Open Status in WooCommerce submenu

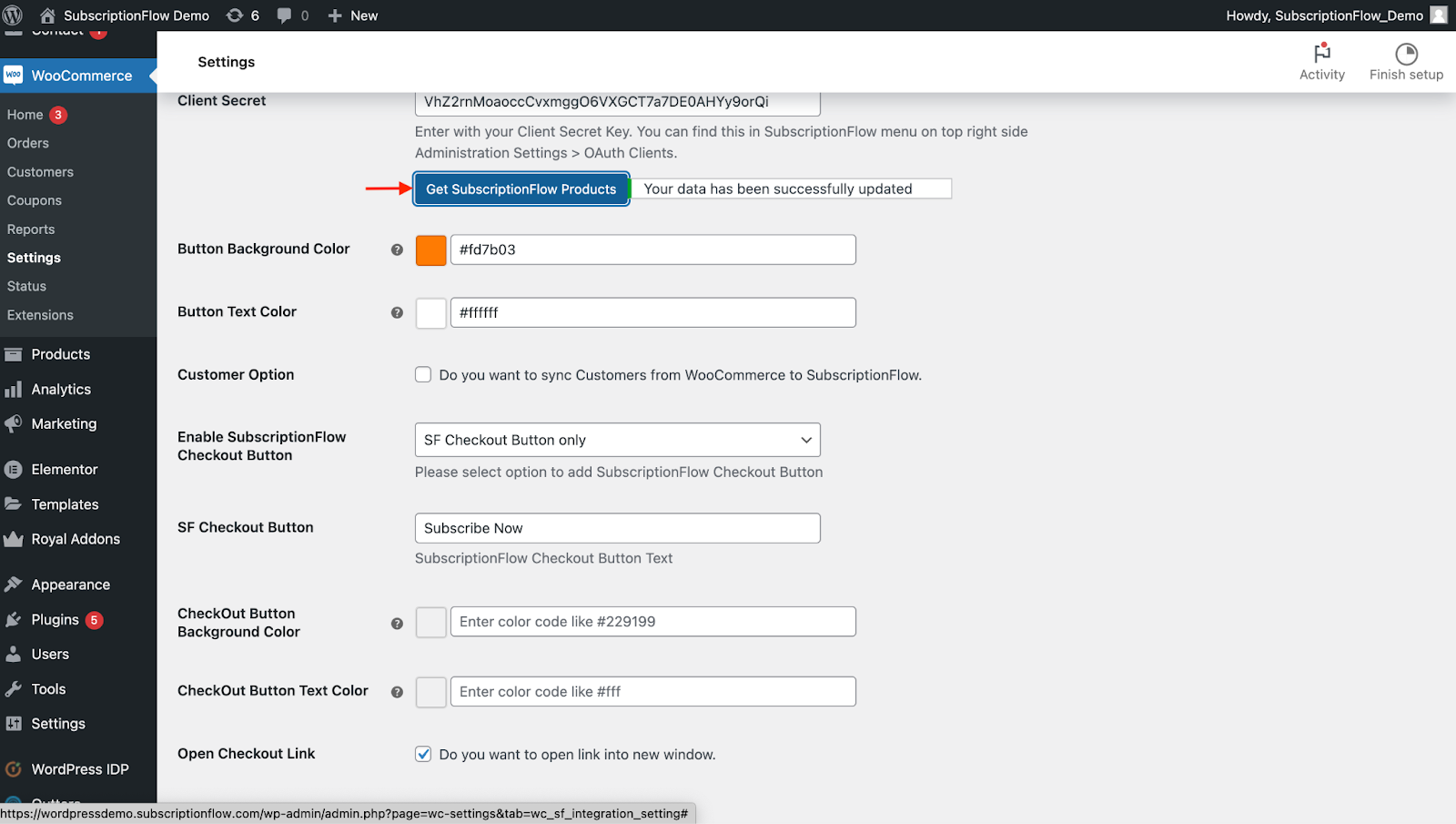pos(26,286)
